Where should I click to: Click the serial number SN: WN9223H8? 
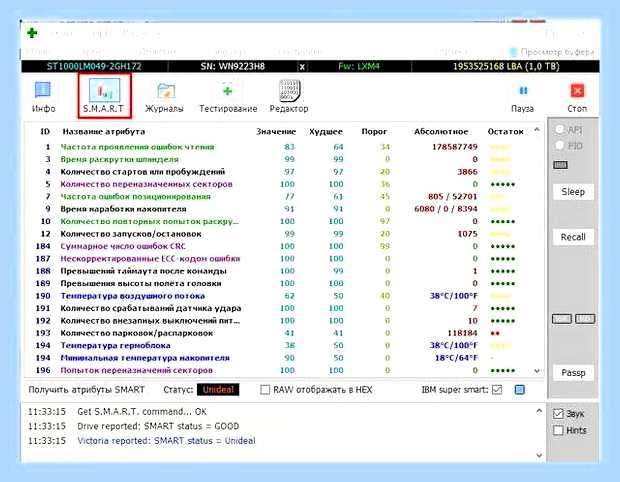coord(232,66)
